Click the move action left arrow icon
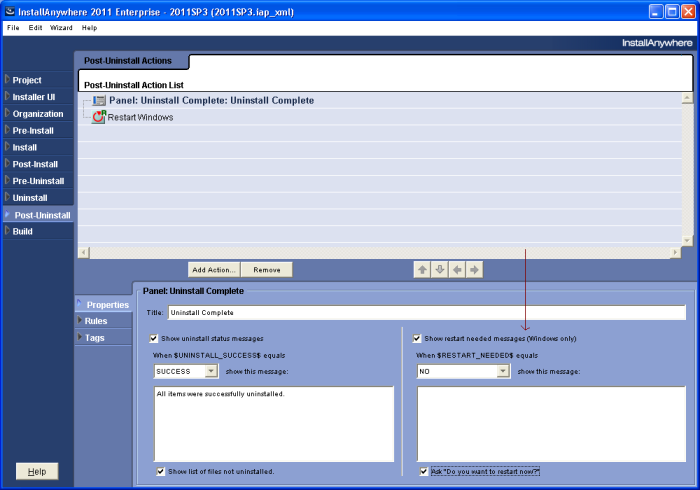This screenshot has width=700, height=490. point(457,270)
